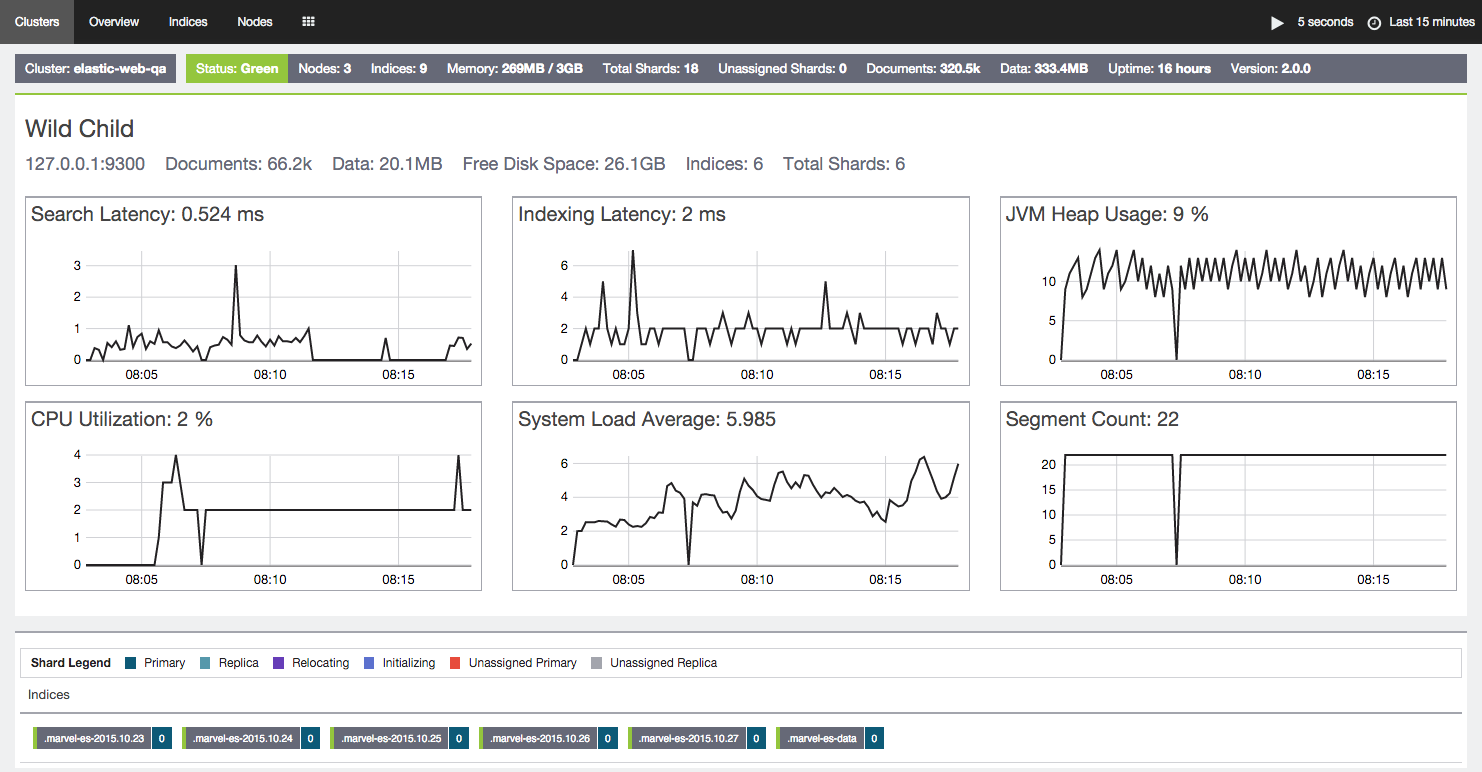Click the Cluster: elastic-web-qa label
The image size is (1482, 772).
(x=96, y=69)
